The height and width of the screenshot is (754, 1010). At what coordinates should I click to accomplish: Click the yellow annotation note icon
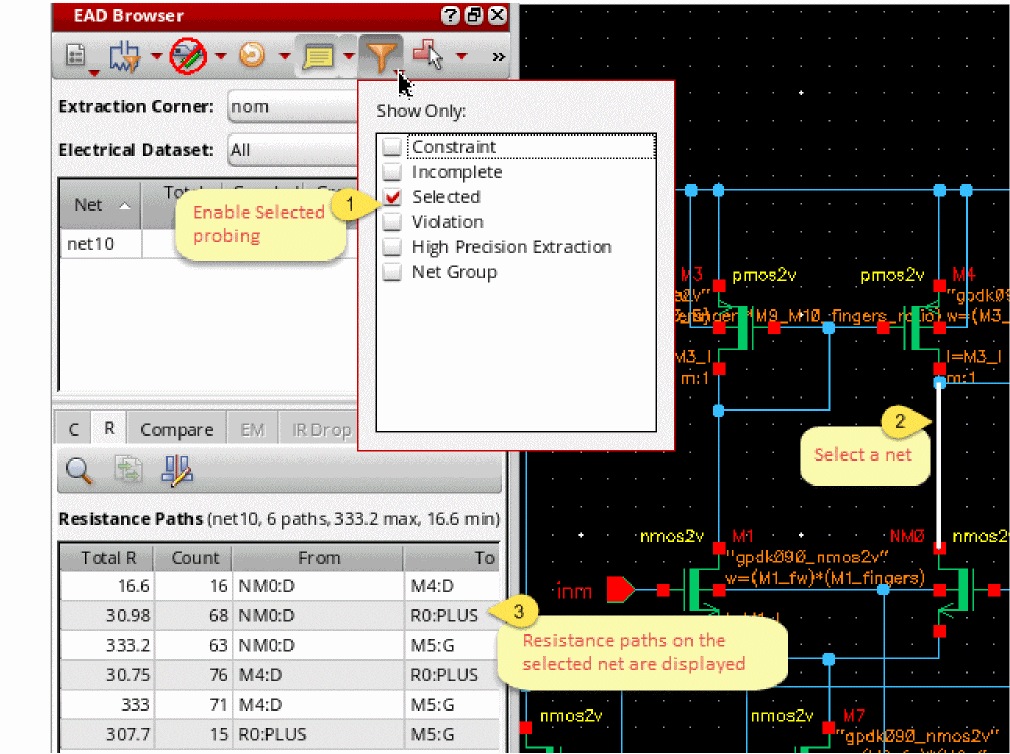[x=318, y=57]
